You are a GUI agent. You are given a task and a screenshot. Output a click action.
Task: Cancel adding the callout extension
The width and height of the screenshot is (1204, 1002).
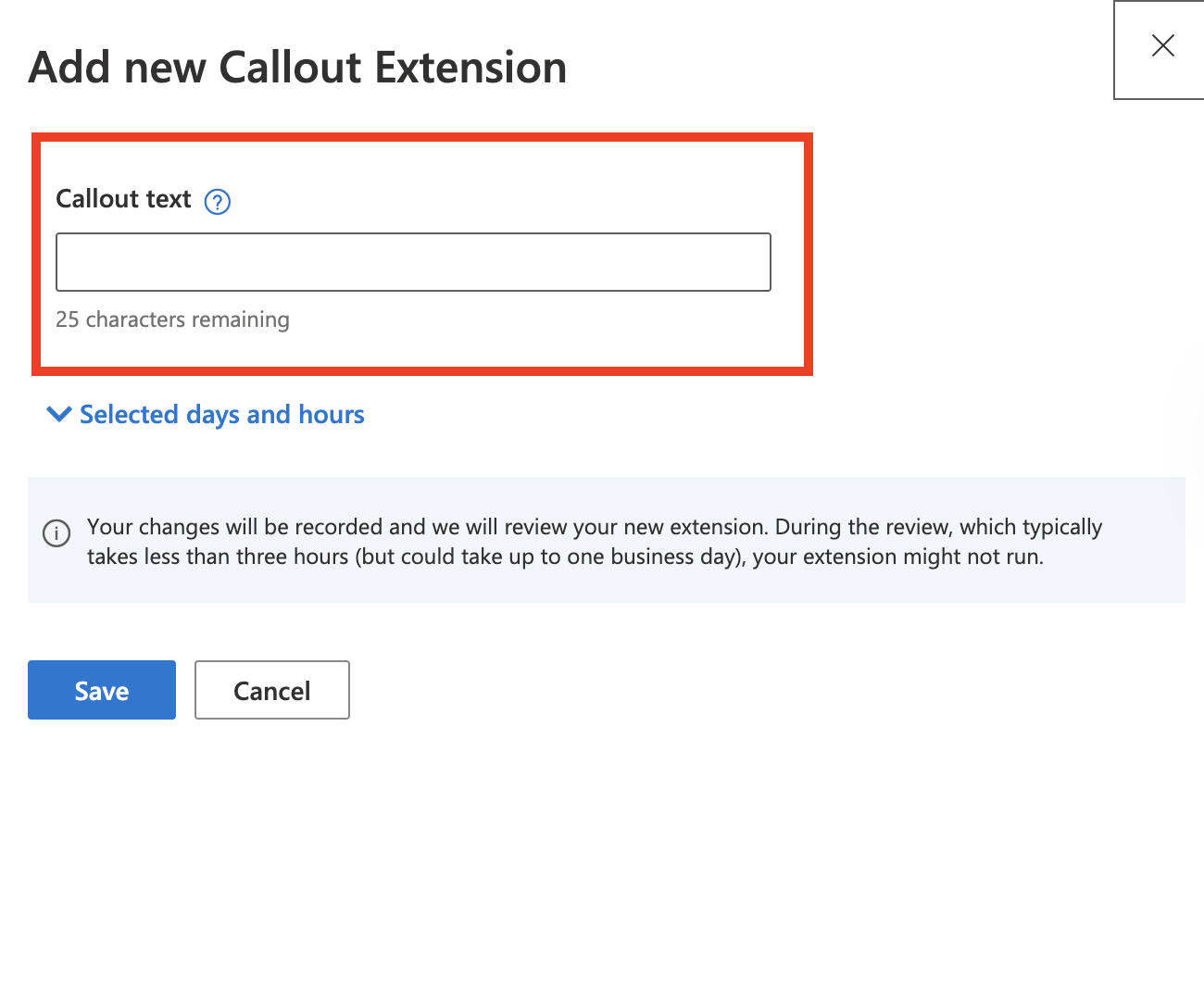[x=271, y=690]
